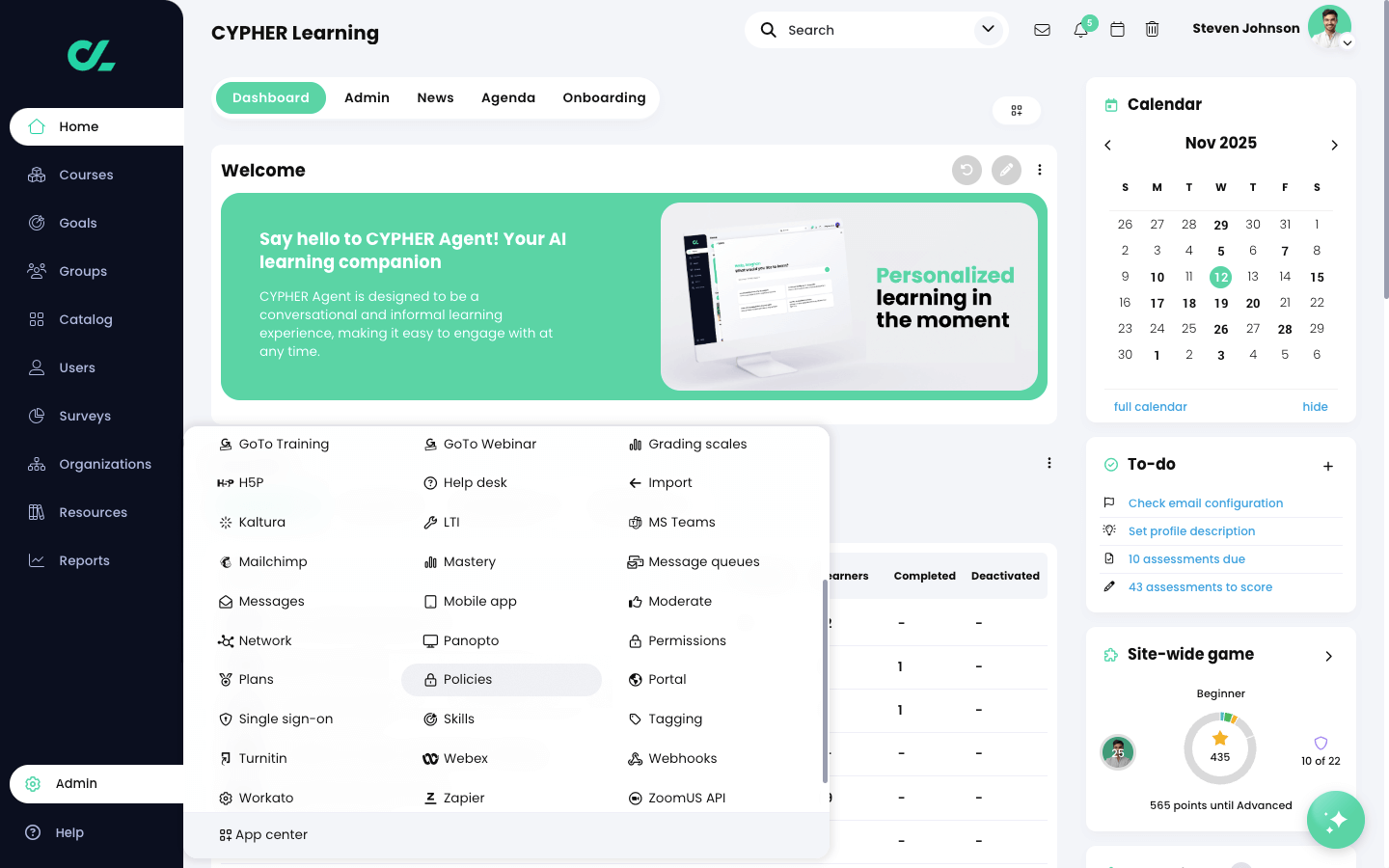Open the messages envelope icon
Screen dimensions: 1389x868
pos(1042,30)
